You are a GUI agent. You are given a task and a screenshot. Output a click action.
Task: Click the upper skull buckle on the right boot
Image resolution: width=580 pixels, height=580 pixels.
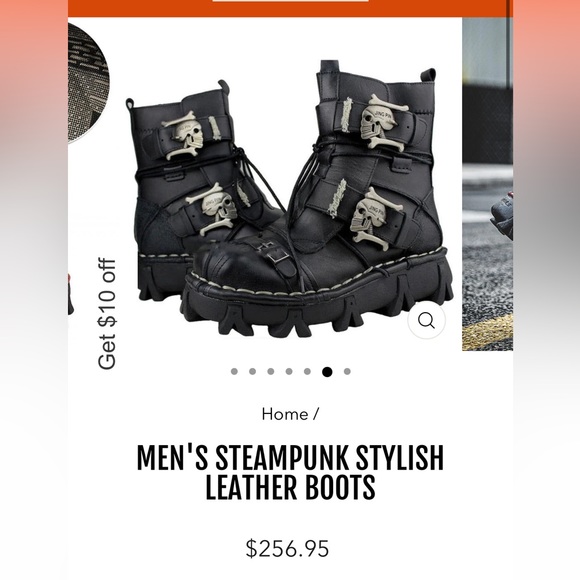point(383,123)
